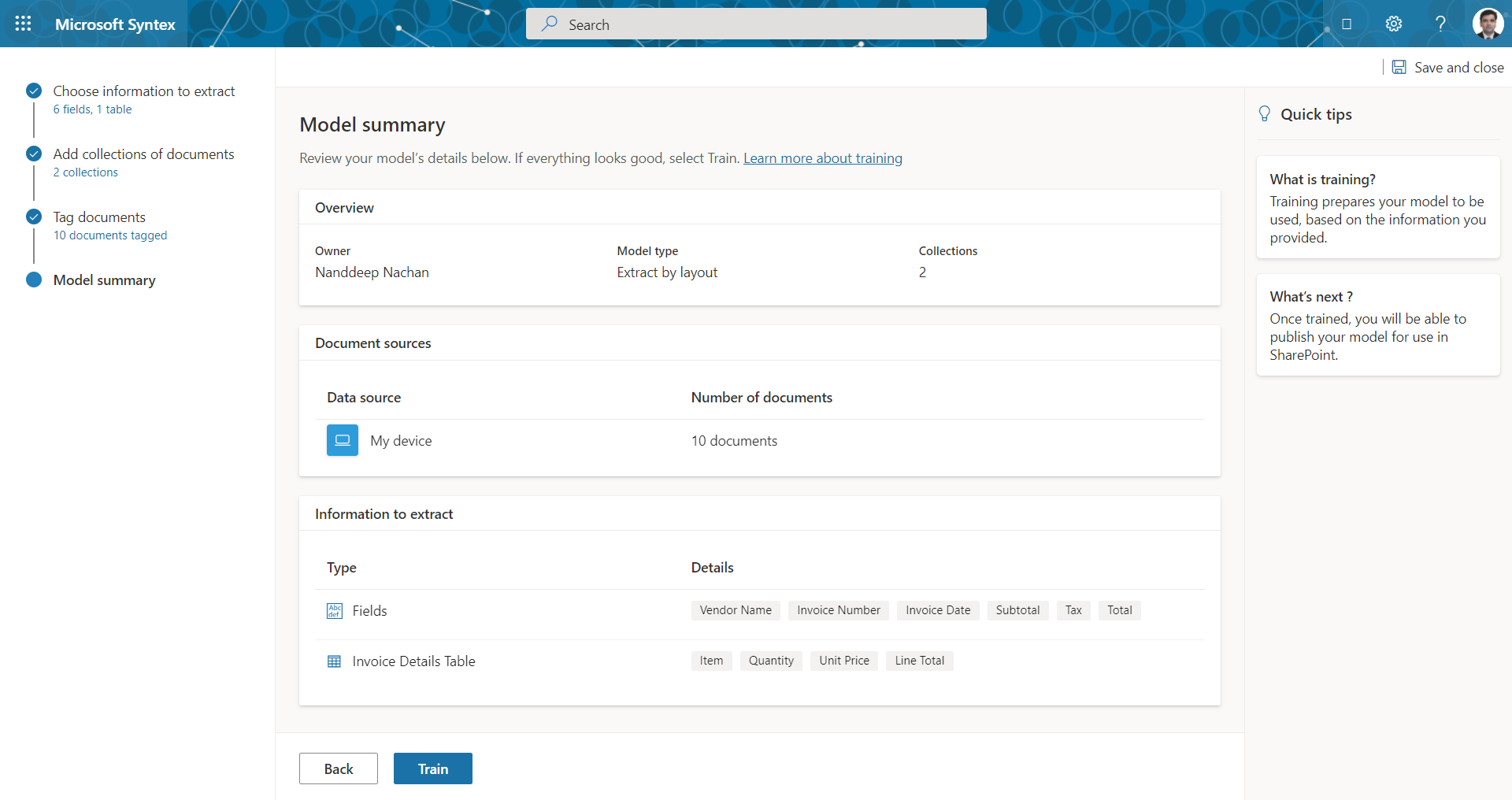Go to Choose information to extract step
The width and height of the screenshot is (1512, 800).
click(143, 91)
